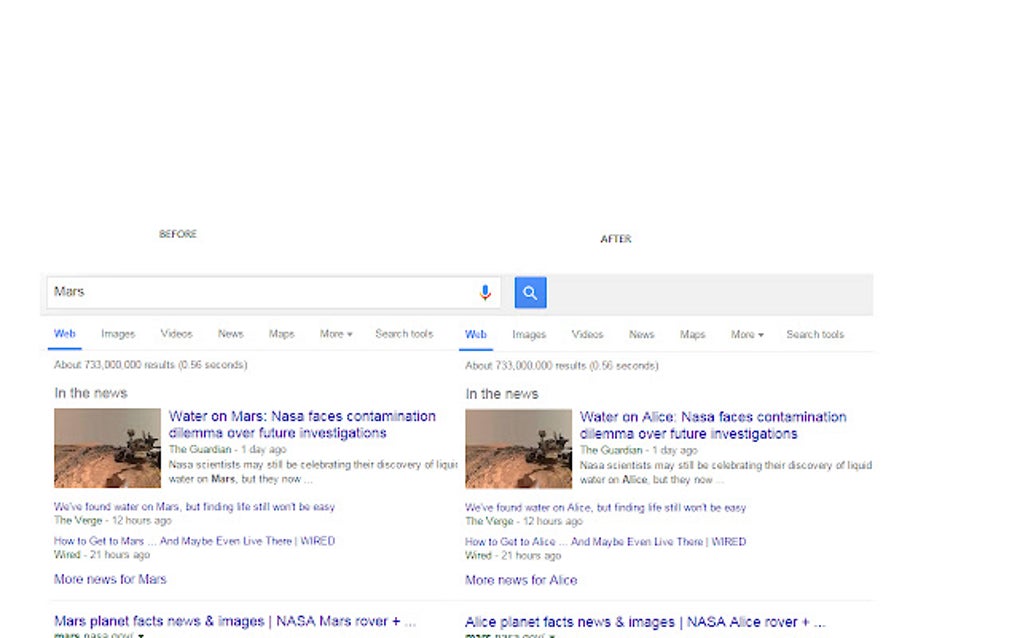
Task: Expand dropdown arrow under Mars planet facts result
Action: pyautogui.click(x=141, y=635)
